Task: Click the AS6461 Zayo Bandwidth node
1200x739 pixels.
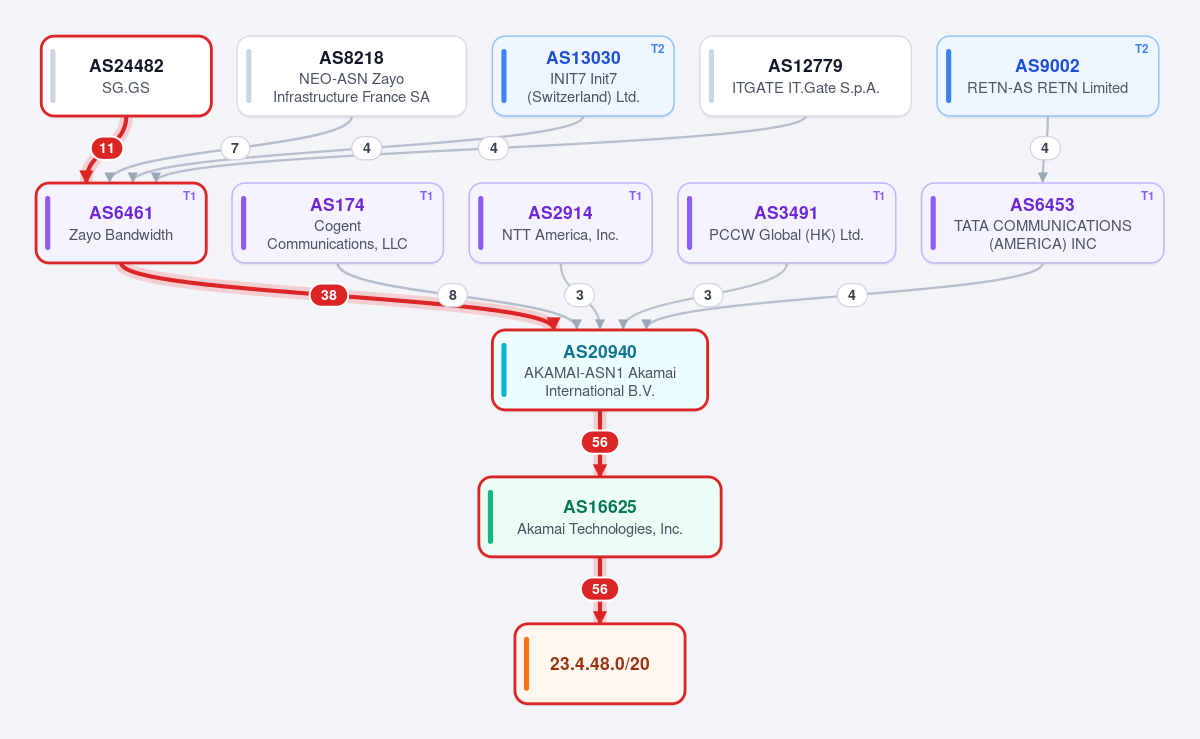Action: [x=121, y=223]
